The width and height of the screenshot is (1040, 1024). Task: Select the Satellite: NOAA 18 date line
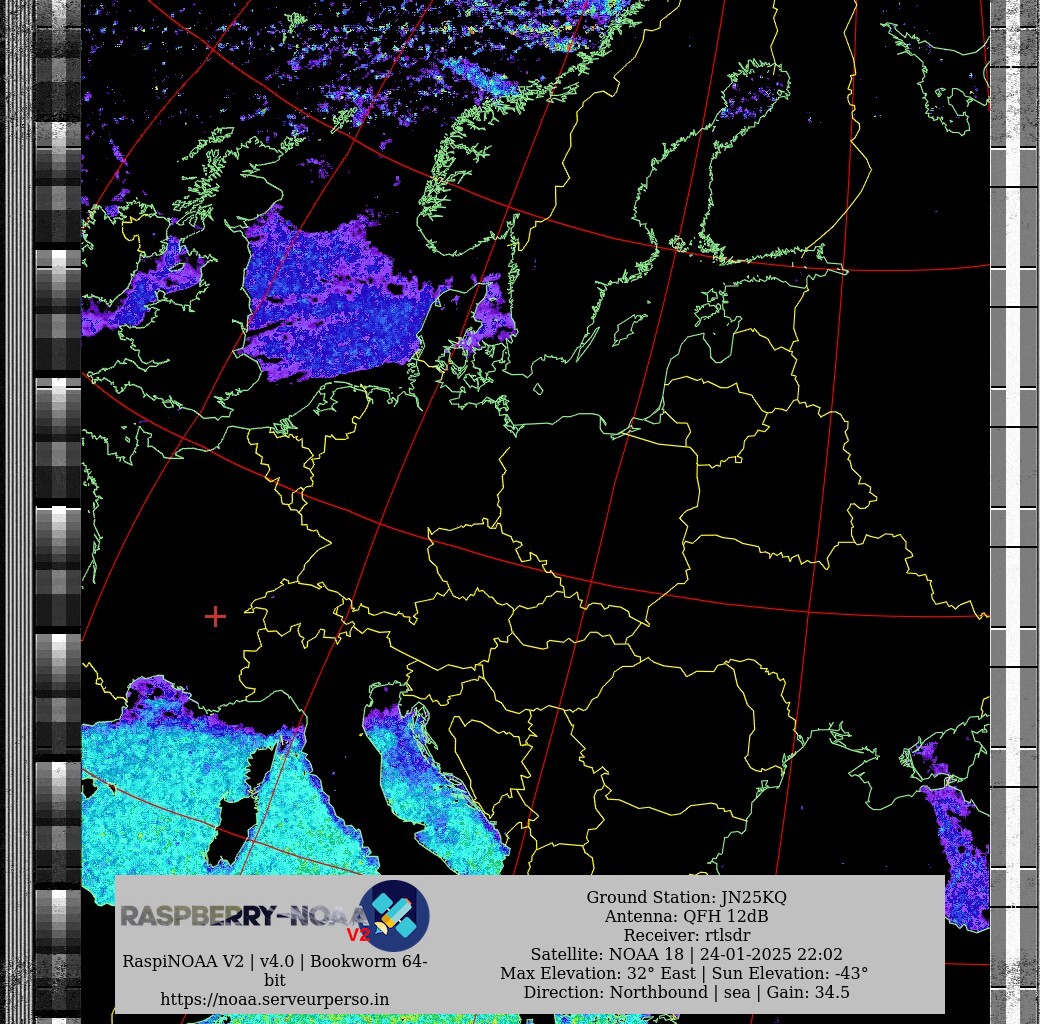(x=686, y=954)
